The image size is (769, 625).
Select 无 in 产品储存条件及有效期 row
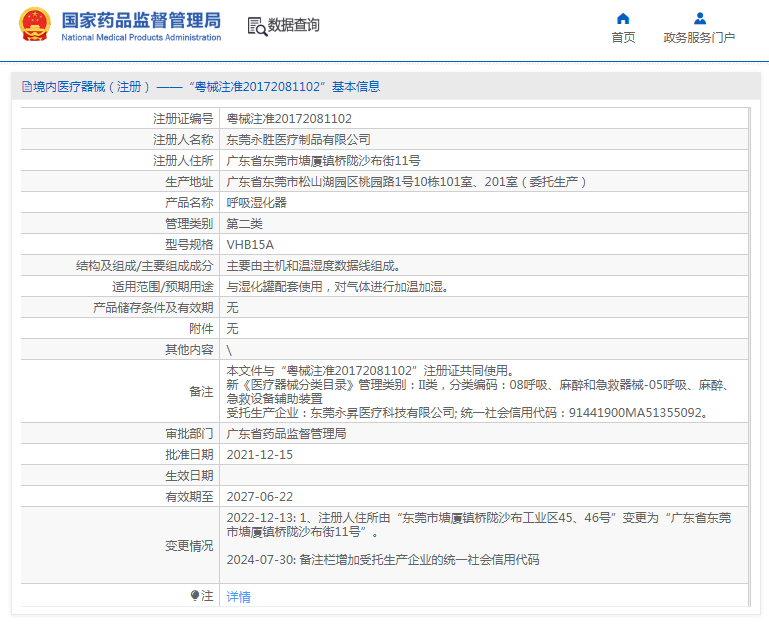click(x=232, y=308)
